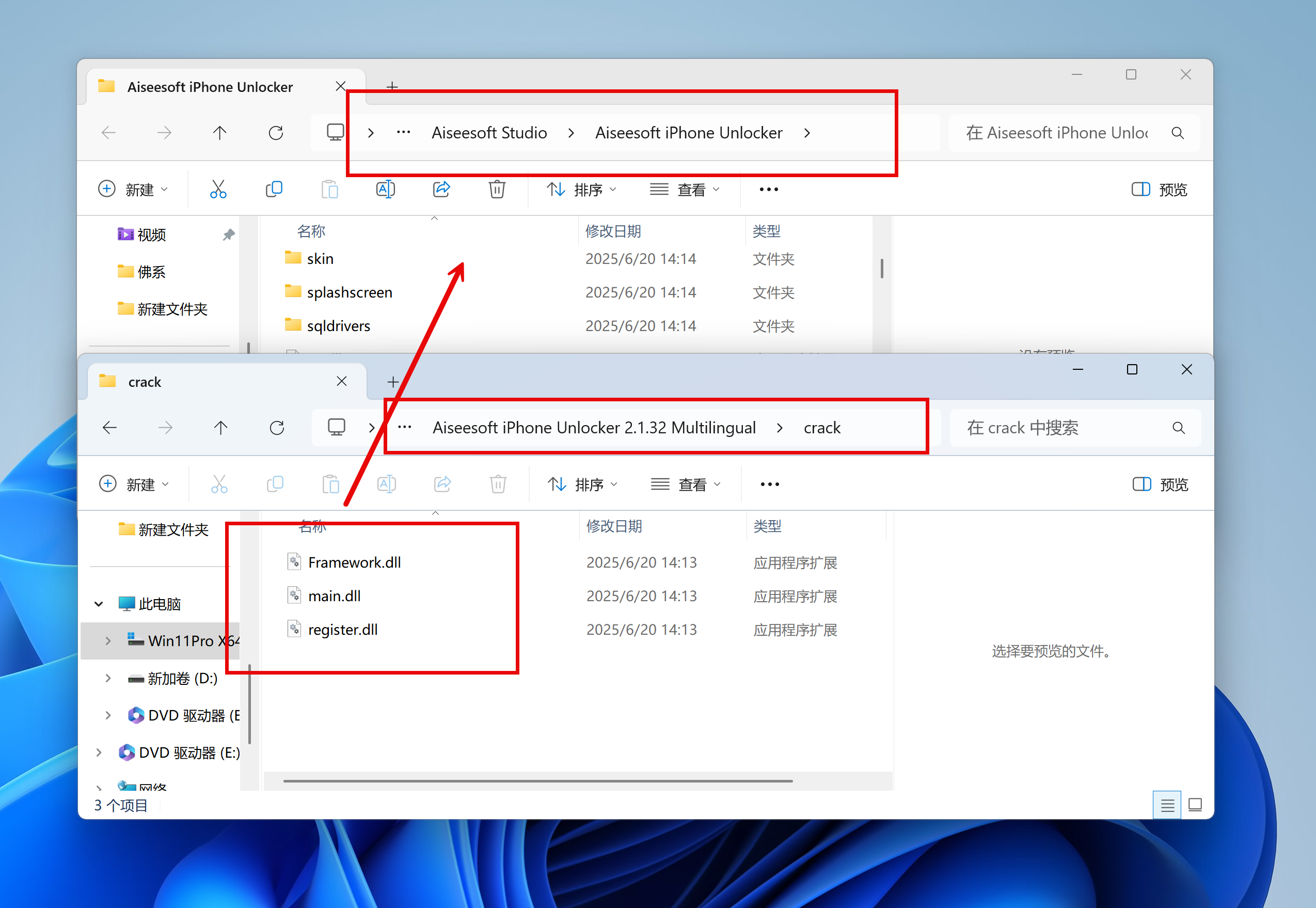The image size is (1316, 908).
Task: Select register.dll file
Action: 342,629
